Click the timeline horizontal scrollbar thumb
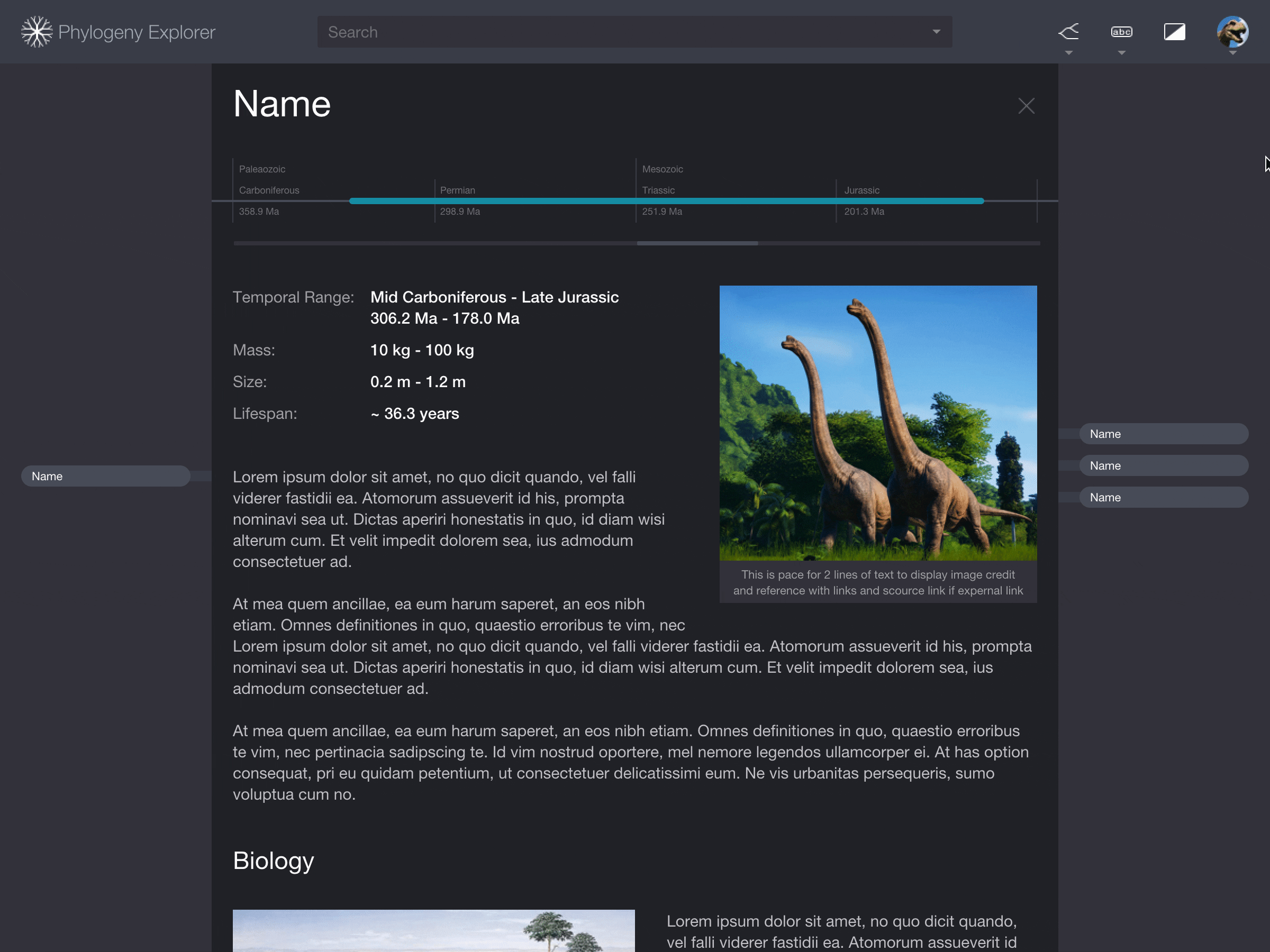 coord(697,243)
